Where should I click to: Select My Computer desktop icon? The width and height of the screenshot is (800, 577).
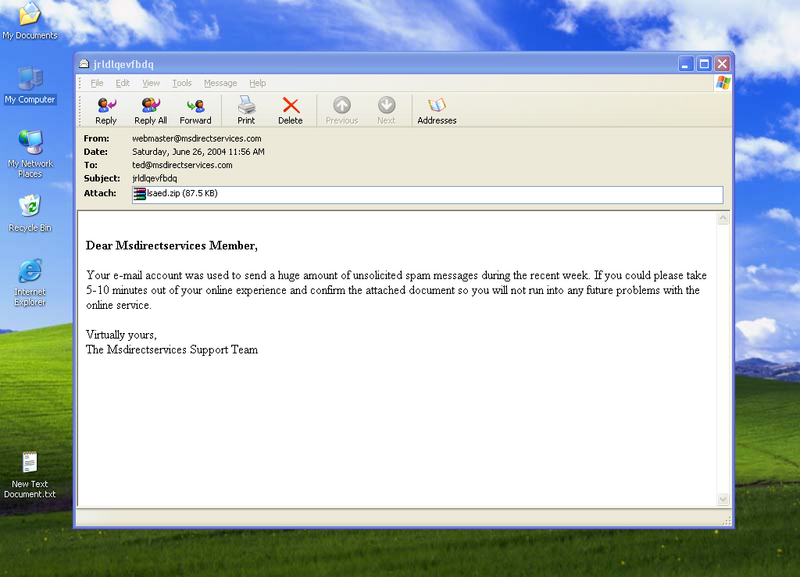30,86
